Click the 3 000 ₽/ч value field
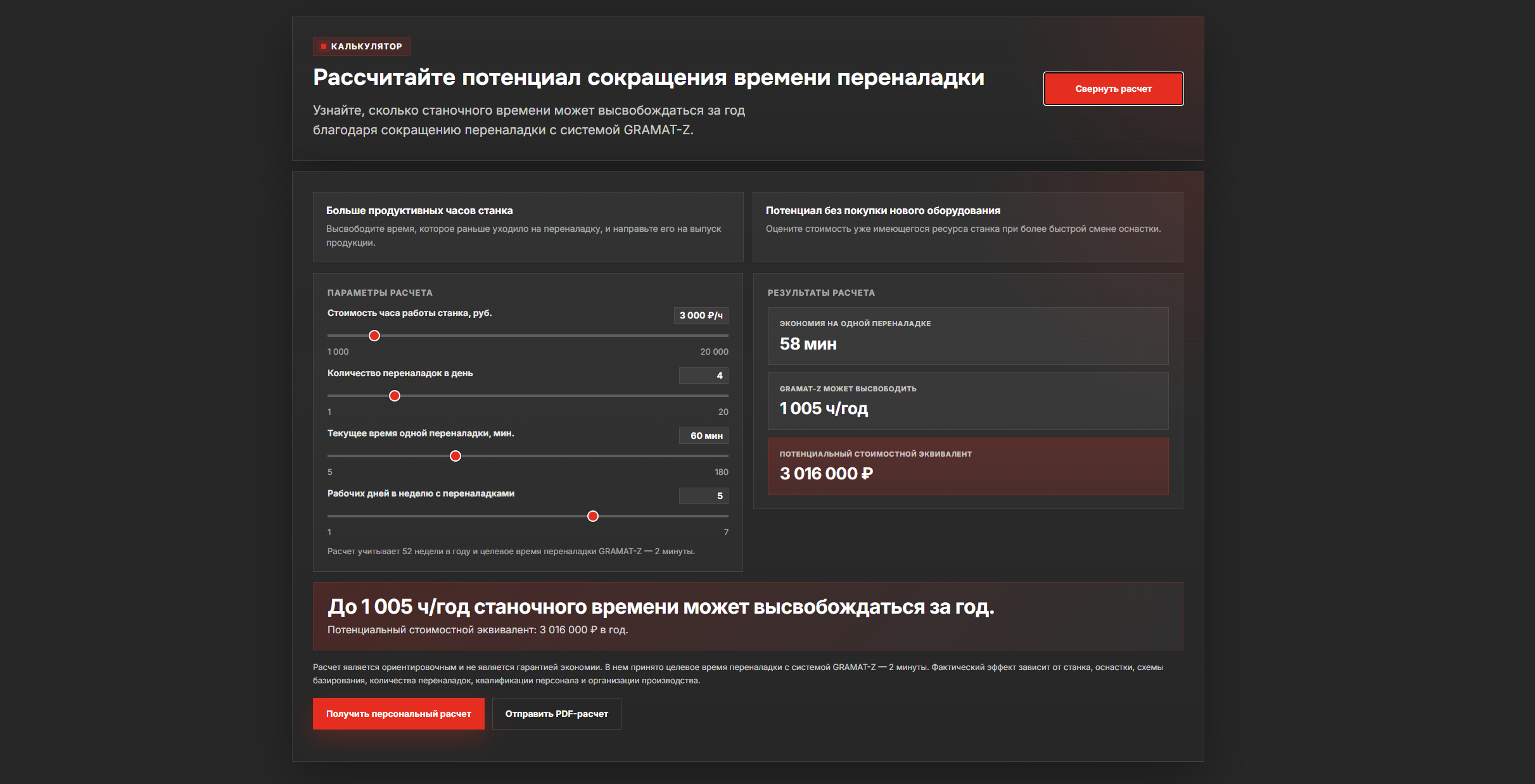Viewport: 1535px width, 784px height. (x=701, y=315)
